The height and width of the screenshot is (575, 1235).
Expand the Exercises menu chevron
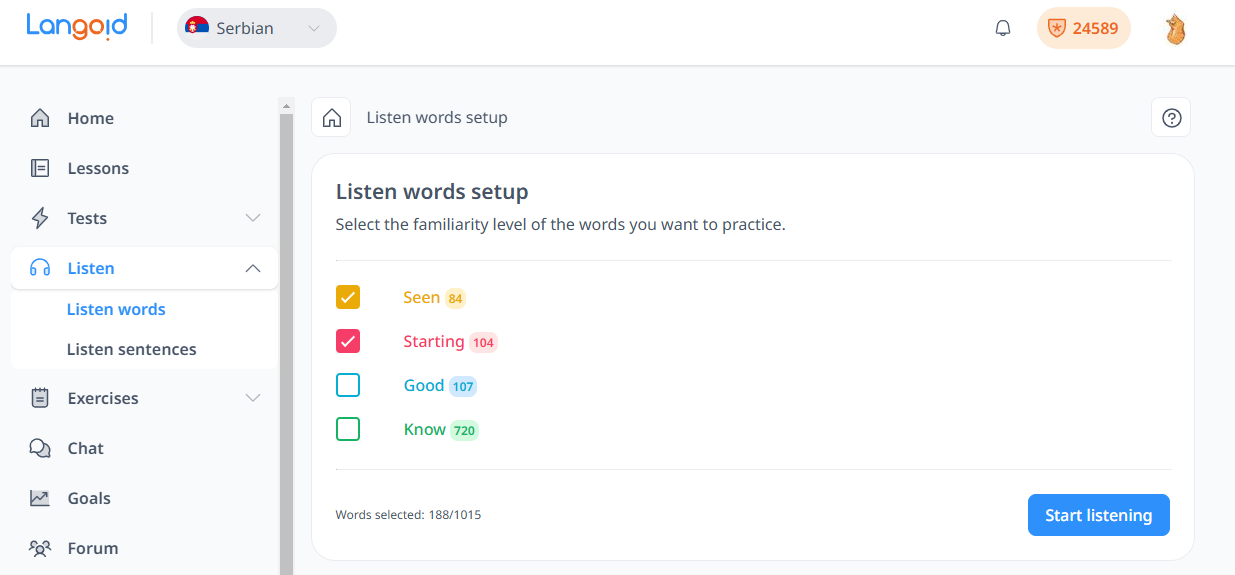tap(253, 398)
